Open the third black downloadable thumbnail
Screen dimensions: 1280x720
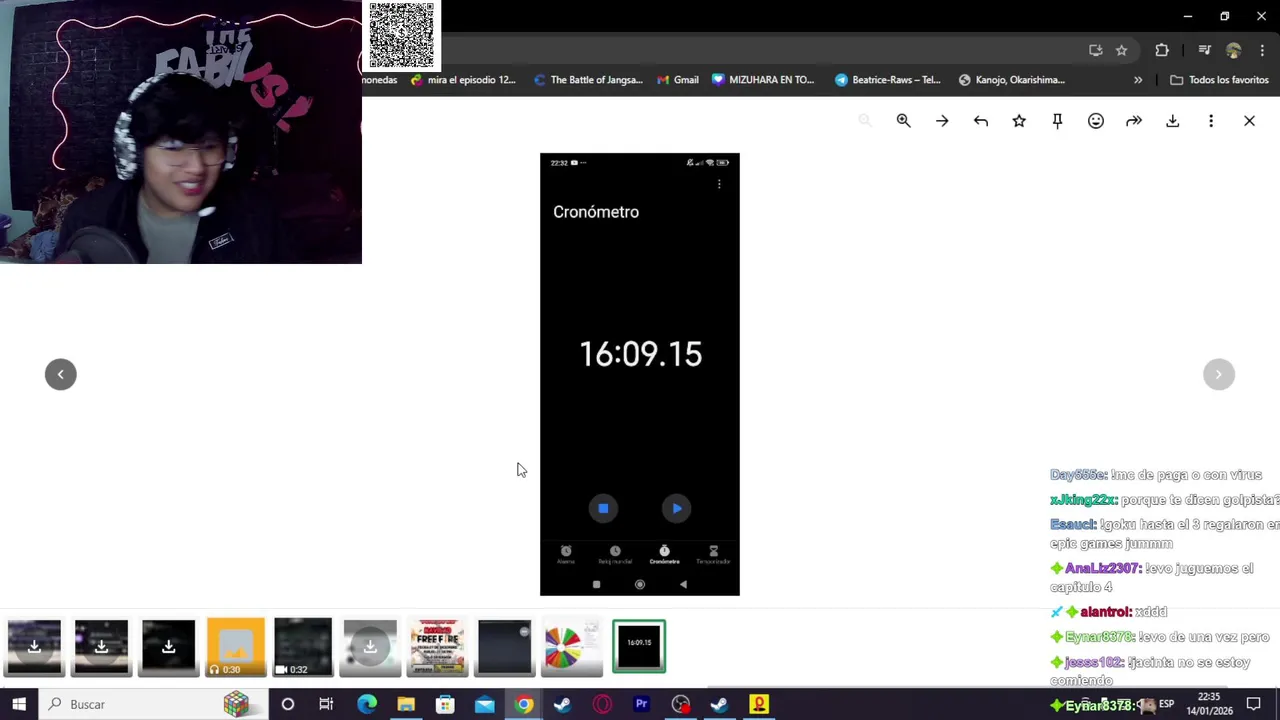[168, 646]
